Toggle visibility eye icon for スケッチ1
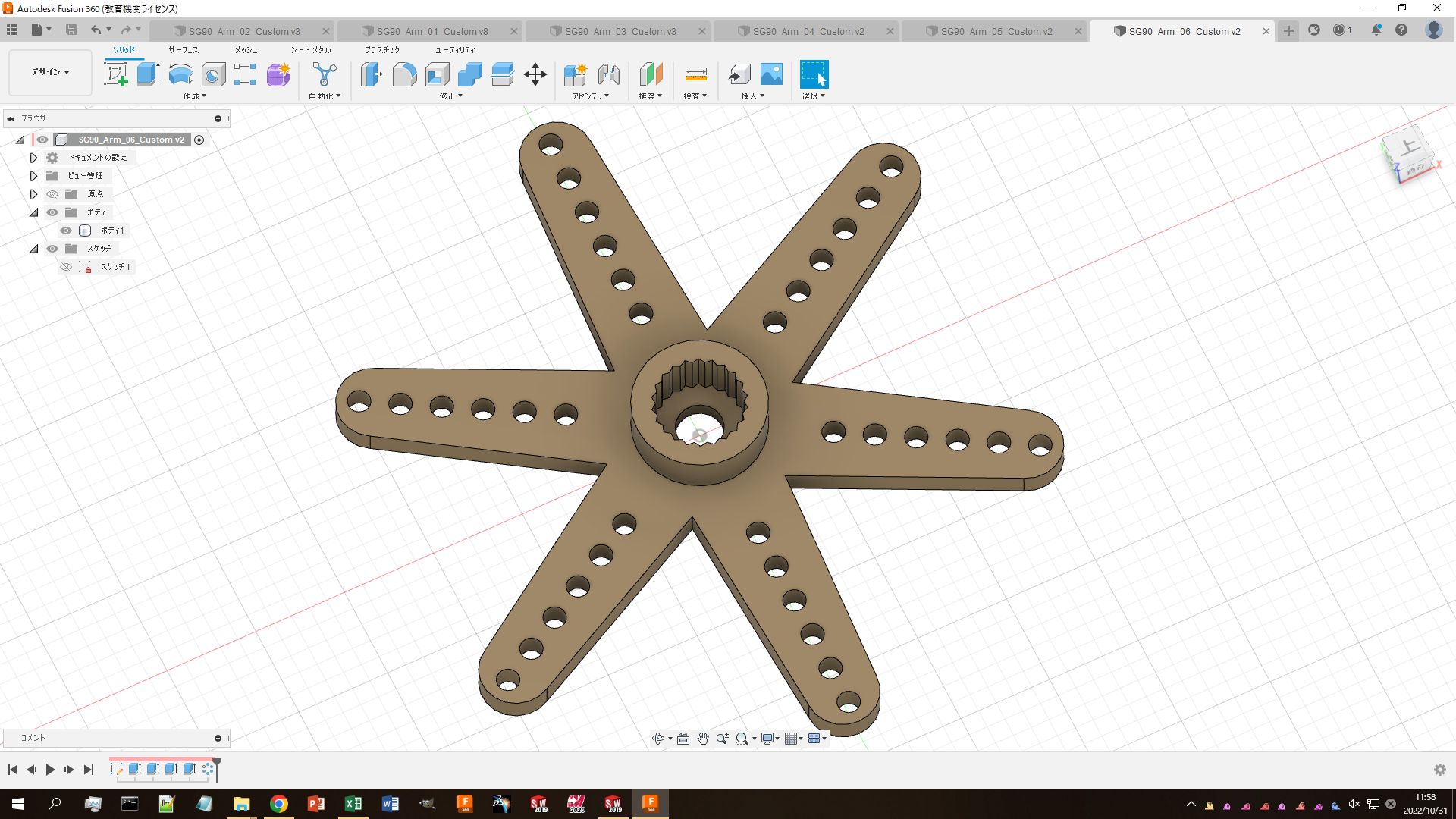Image resolution: width=1456 pixels, height=819 pixels. point(67,267)
